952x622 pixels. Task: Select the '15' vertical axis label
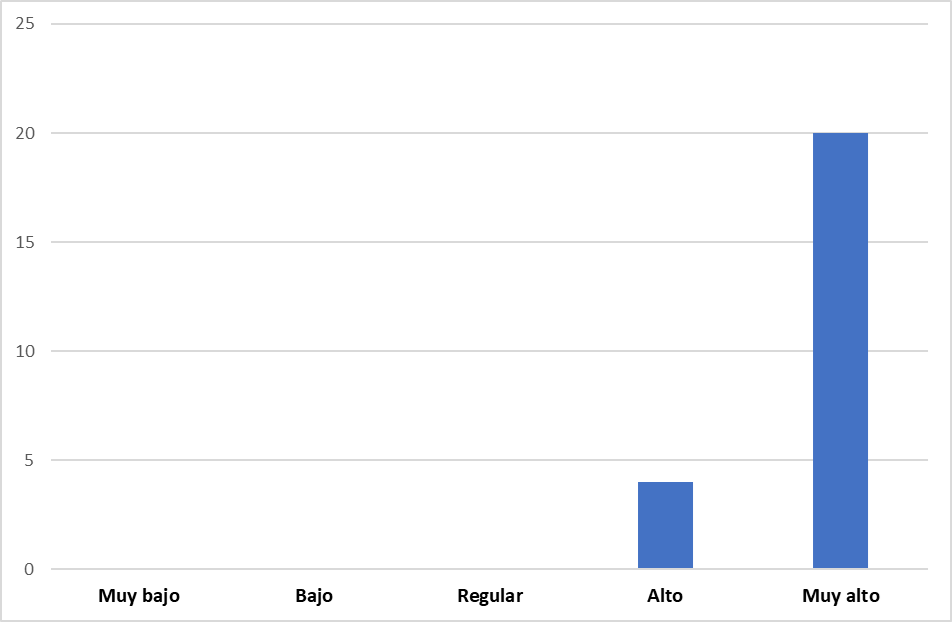25,242
